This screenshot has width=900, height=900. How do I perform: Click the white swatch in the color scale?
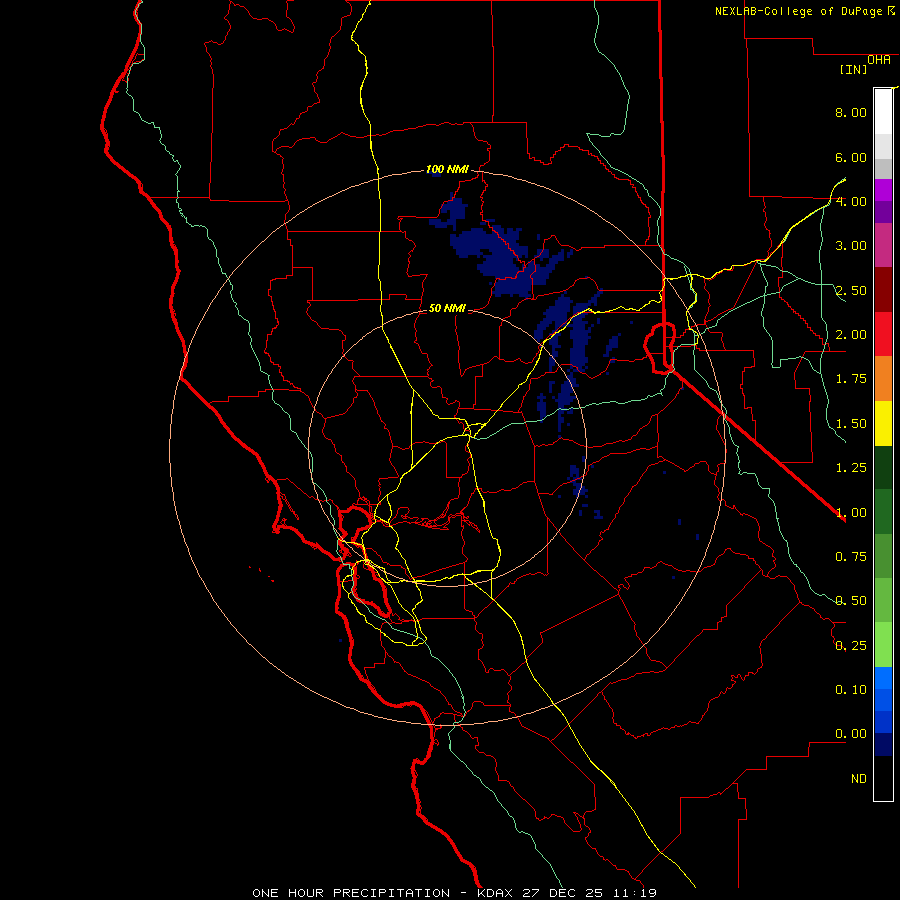click(883, 111)
